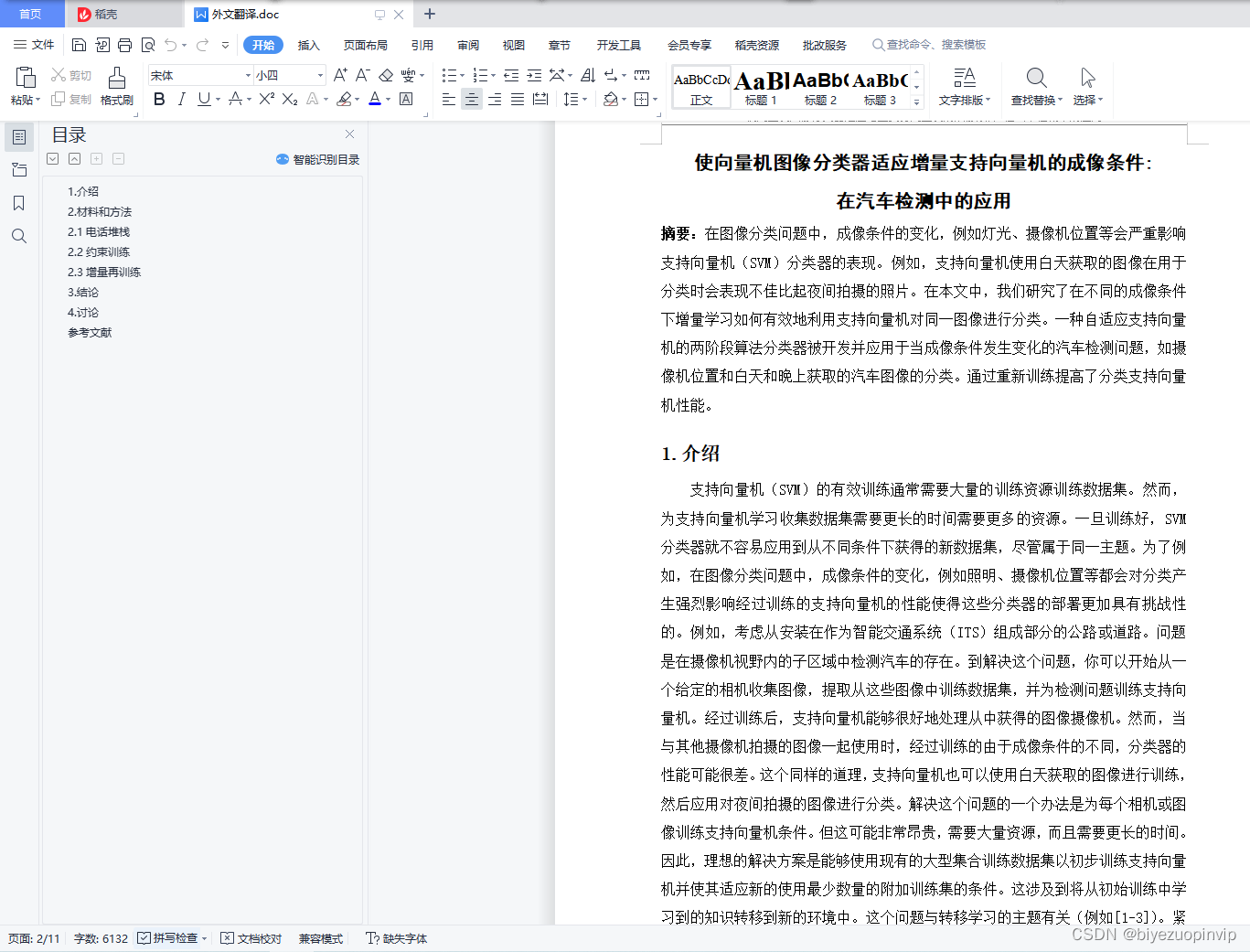Click smart TOC recognition (智能识别目录) link
This screenshot has width=1250, height=952.
317,159
